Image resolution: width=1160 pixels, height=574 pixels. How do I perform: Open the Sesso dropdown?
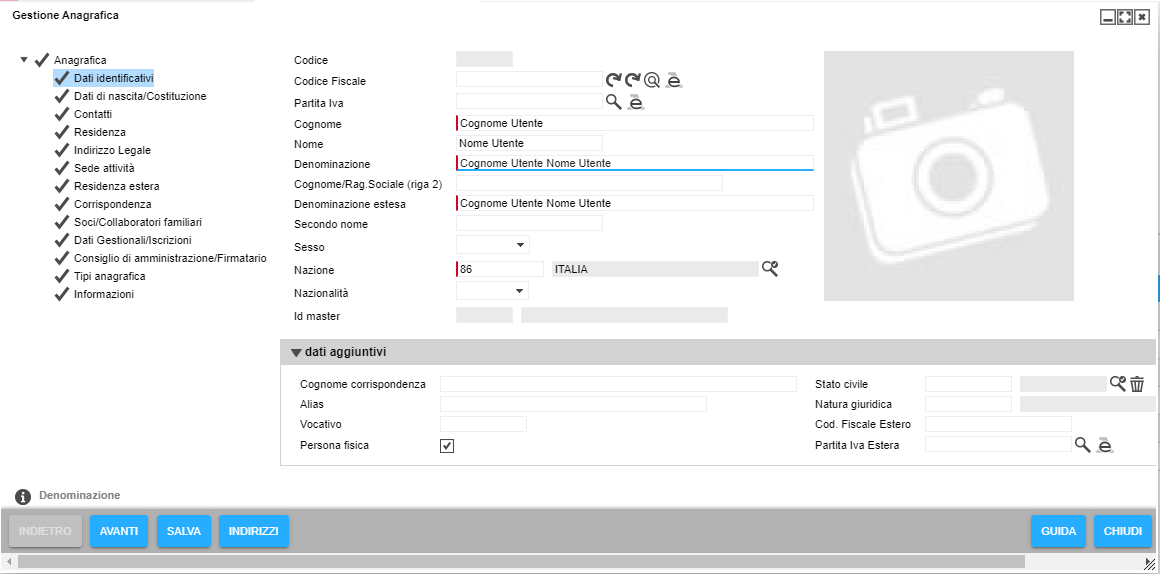pos(493,245)
